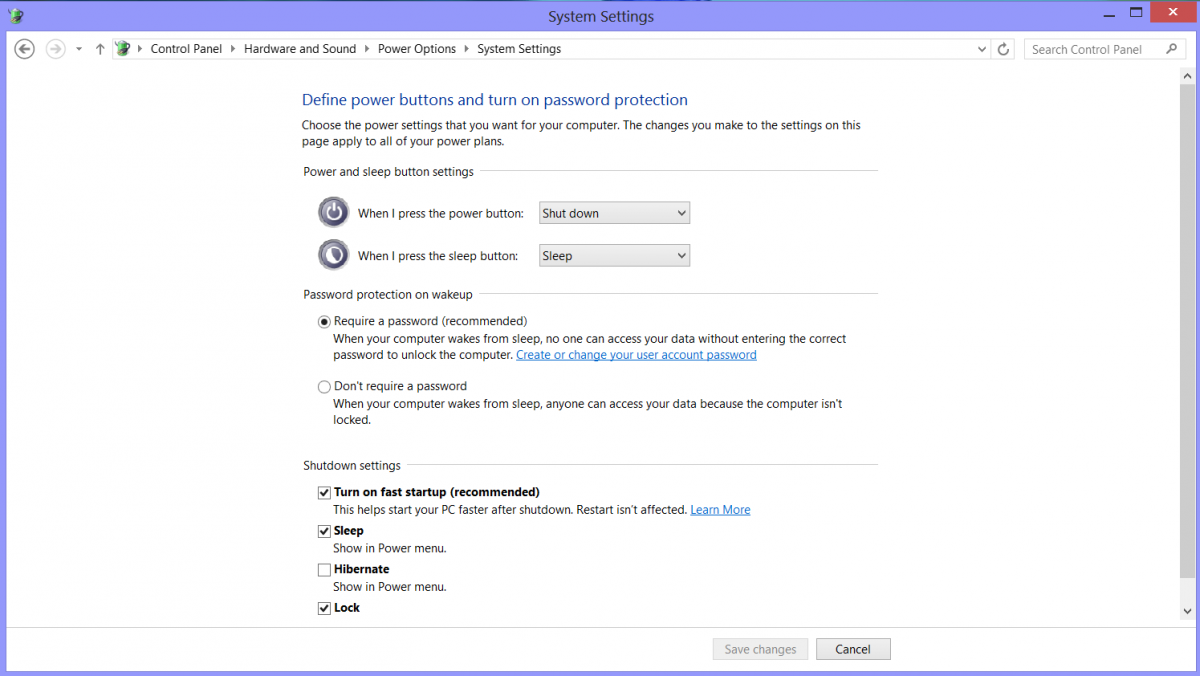Click the When I press the sleep button label
Viewport: 1200px width, 676px height.
pos(438,256)
